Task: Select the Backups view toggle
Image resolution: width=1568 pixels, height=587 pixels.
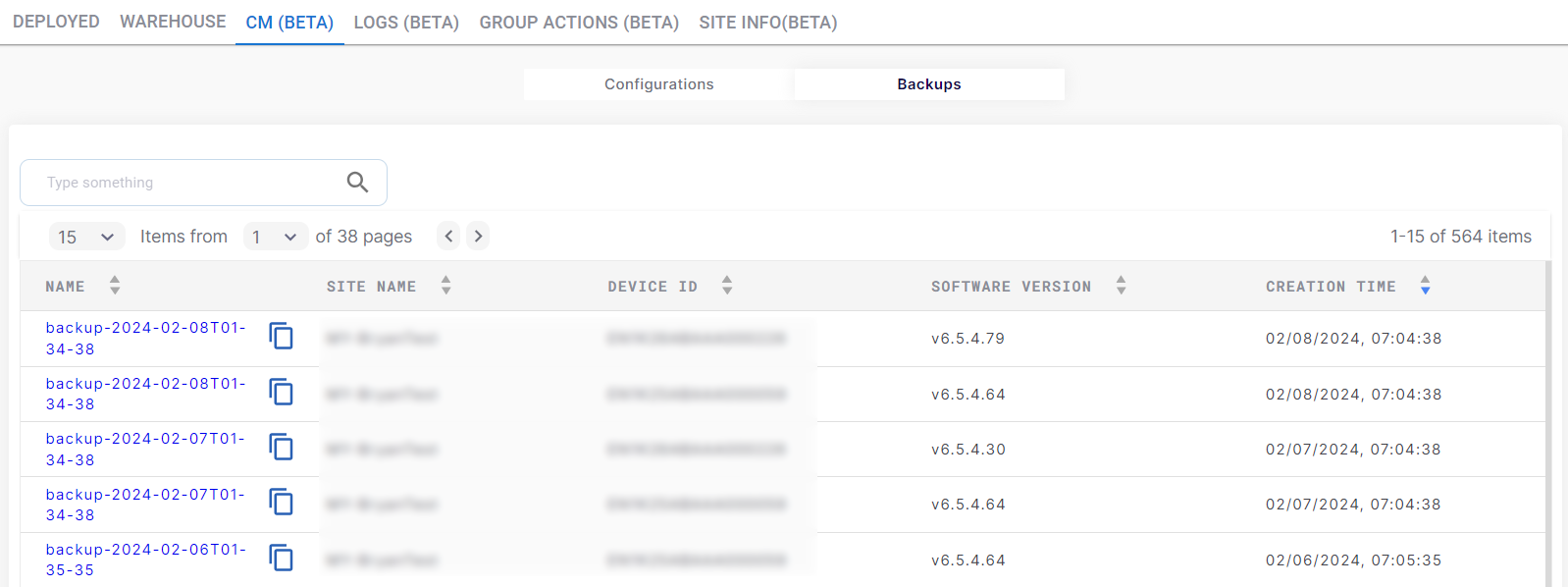Action: pyautogui.click(x=928, y=84)
